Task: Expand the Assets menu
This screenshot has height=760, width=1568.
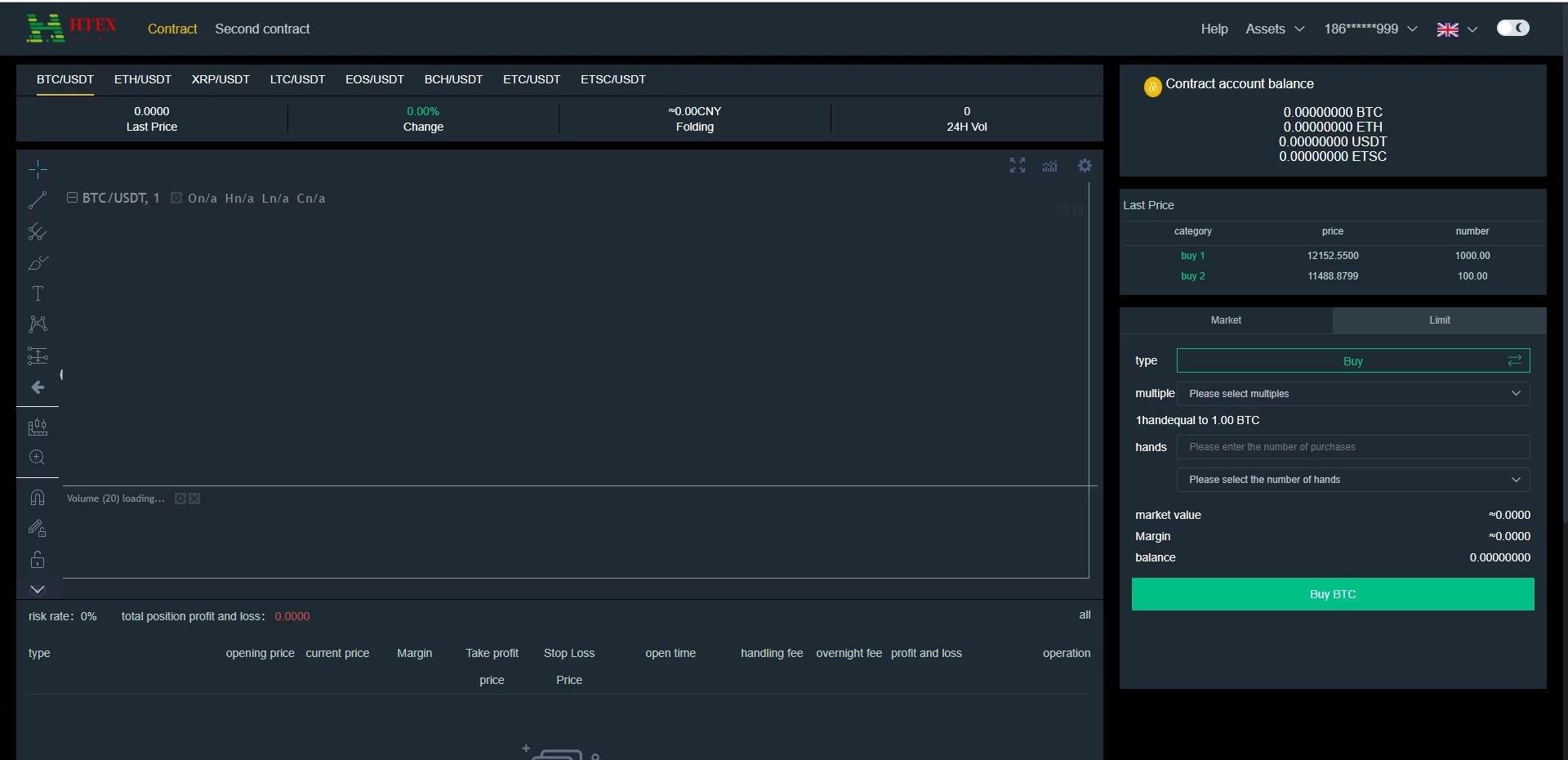Action: (x=1274, y=29)
